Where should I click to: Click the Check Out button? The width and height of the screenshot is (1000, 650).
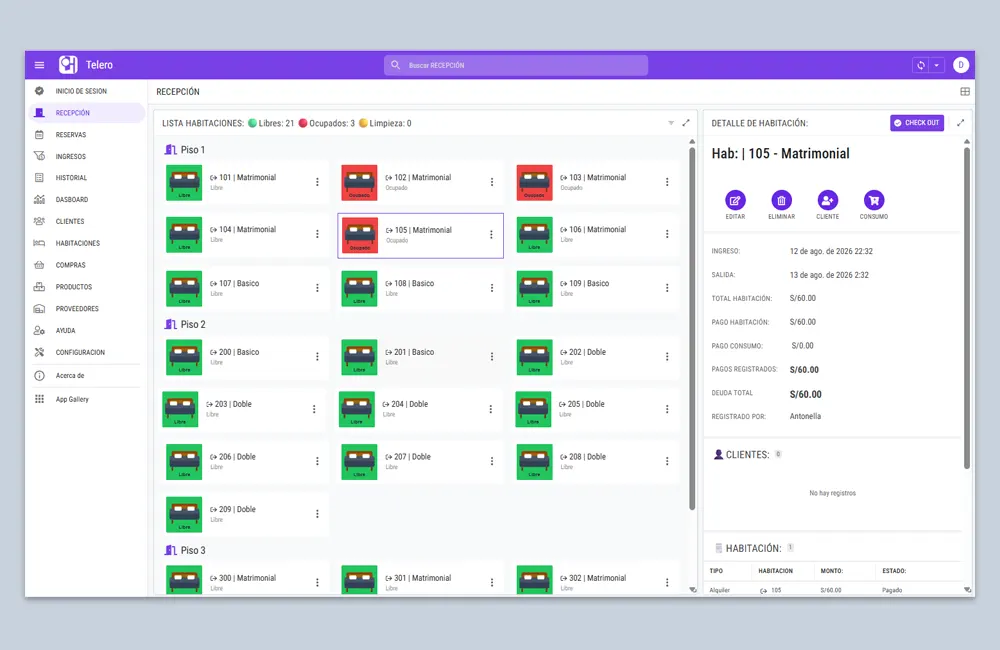[x=916, y=122]
